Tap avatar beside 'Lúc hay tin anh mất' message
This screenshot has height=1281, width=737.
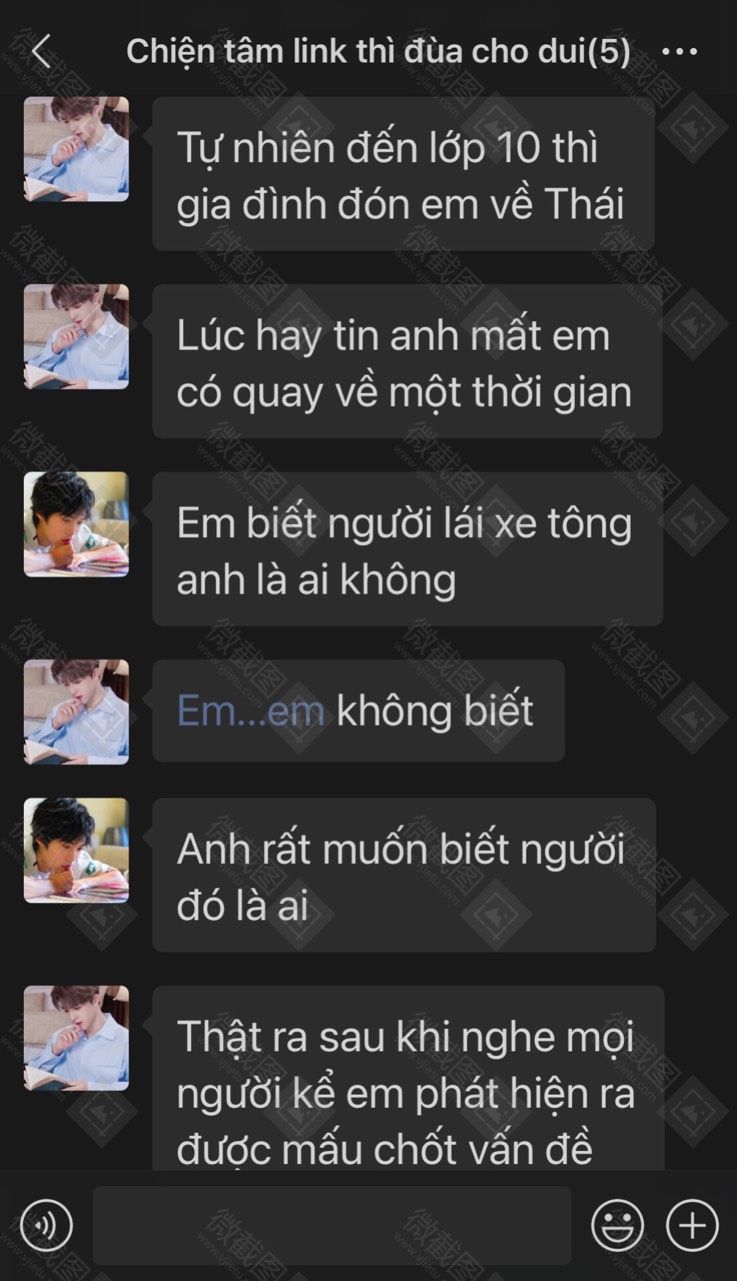(x=76, y=337)
